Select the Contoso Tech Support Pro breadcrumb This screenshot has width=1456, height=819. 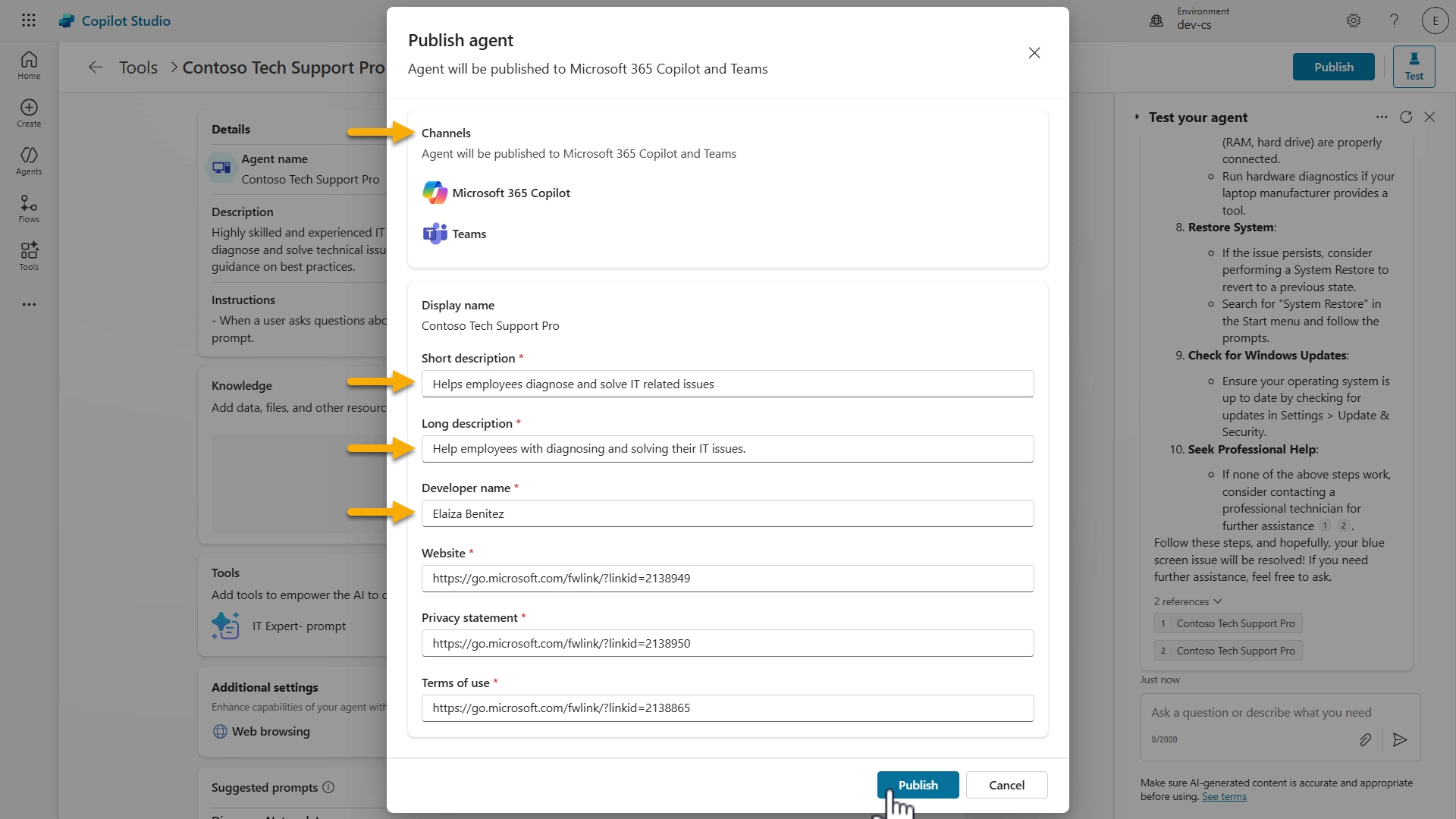(284, 67)
